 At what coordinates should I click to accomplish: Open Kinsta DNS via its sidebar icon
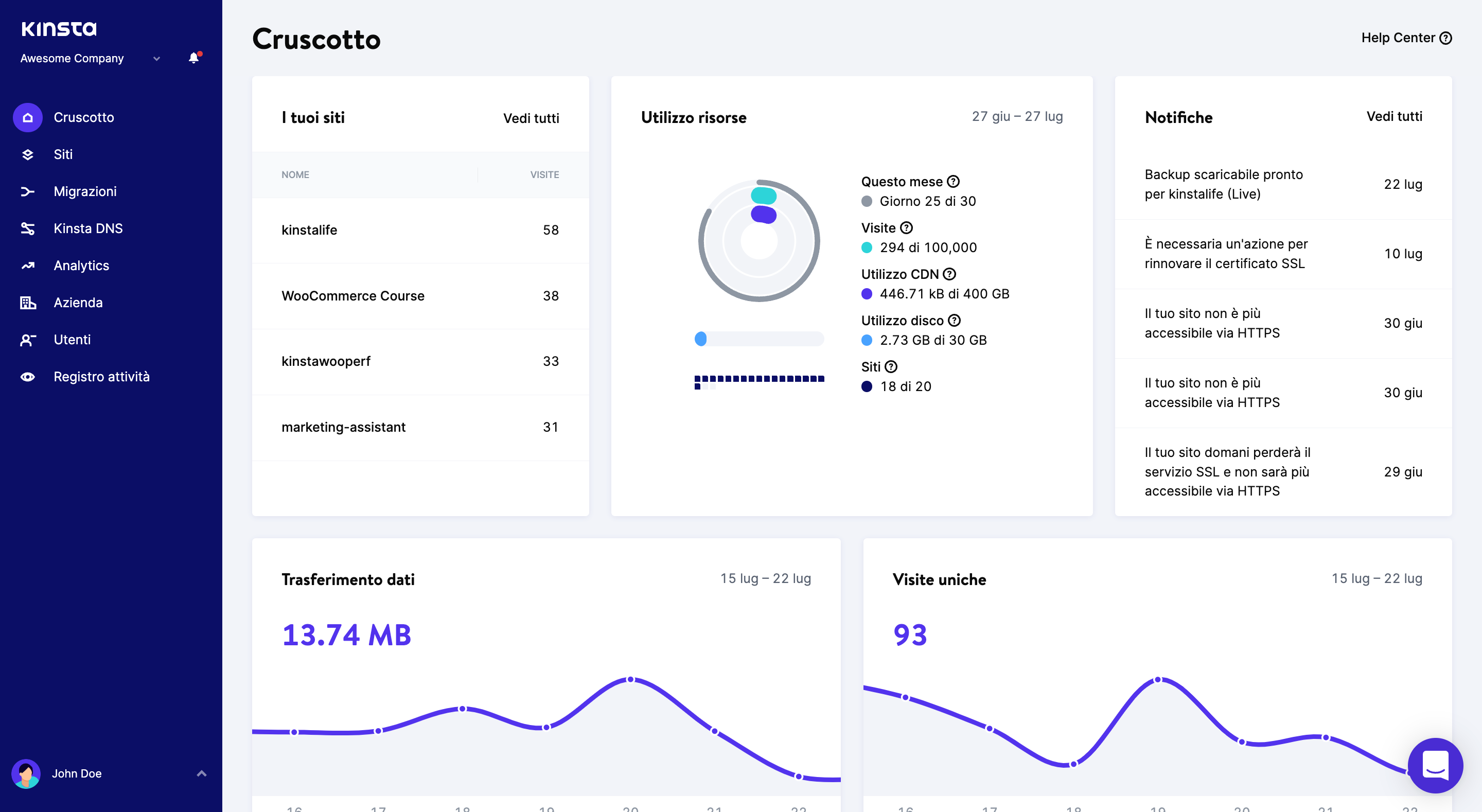27,228
